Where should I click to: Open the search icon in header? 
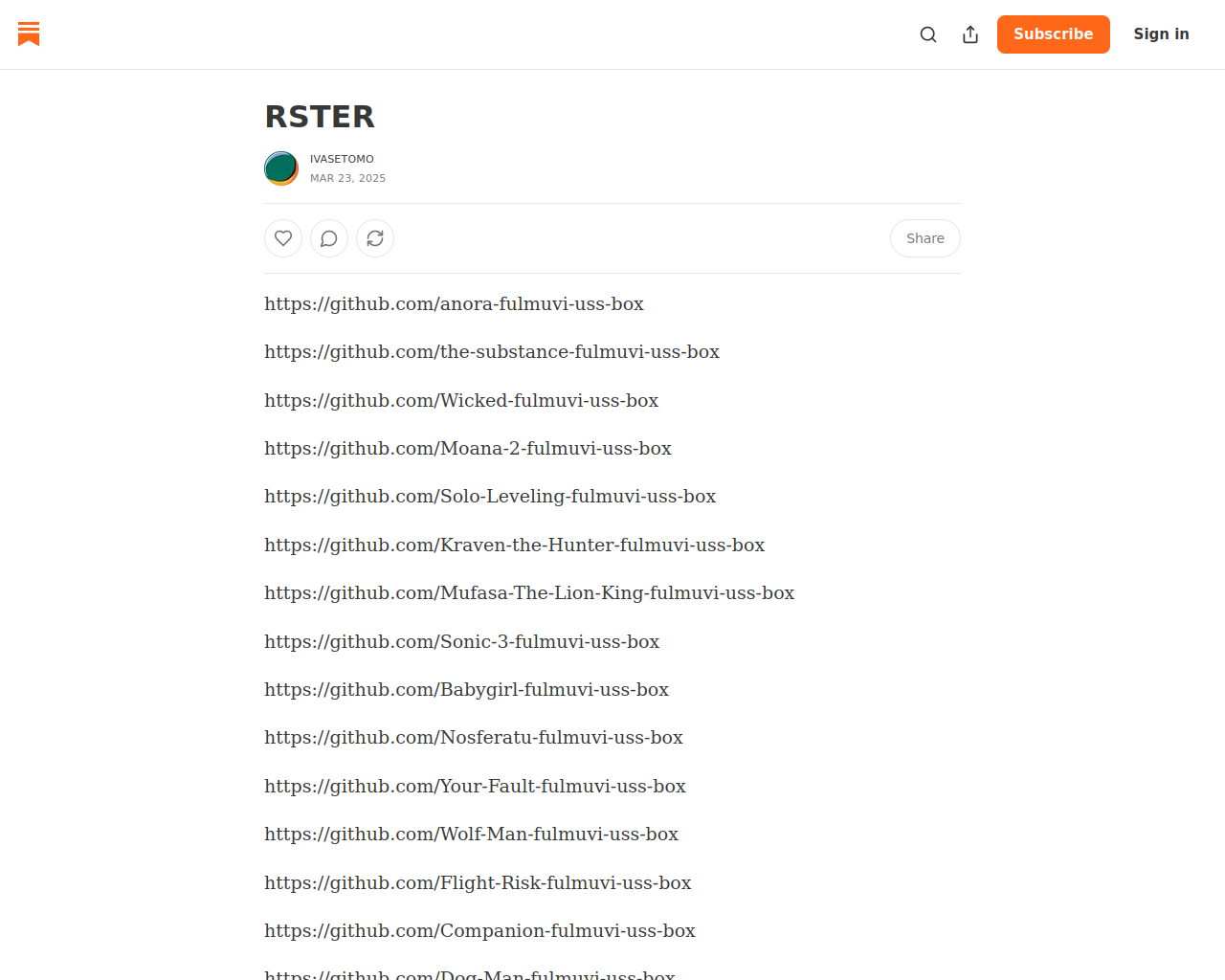click(x=928, y=34)
